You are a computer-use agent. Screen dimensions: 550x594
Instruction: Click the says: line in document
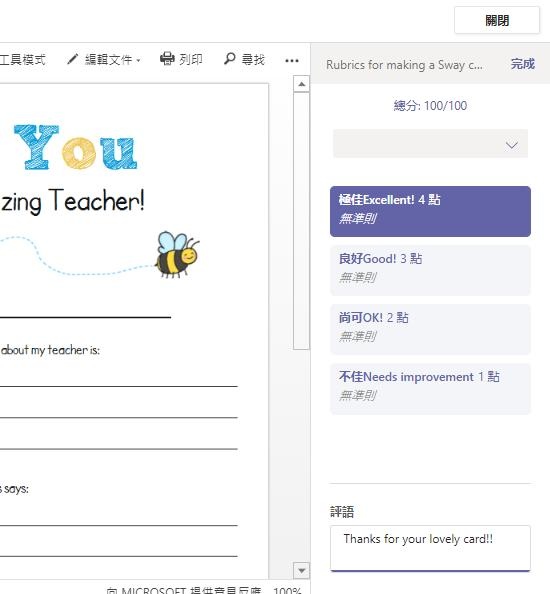tap(14, 489)
